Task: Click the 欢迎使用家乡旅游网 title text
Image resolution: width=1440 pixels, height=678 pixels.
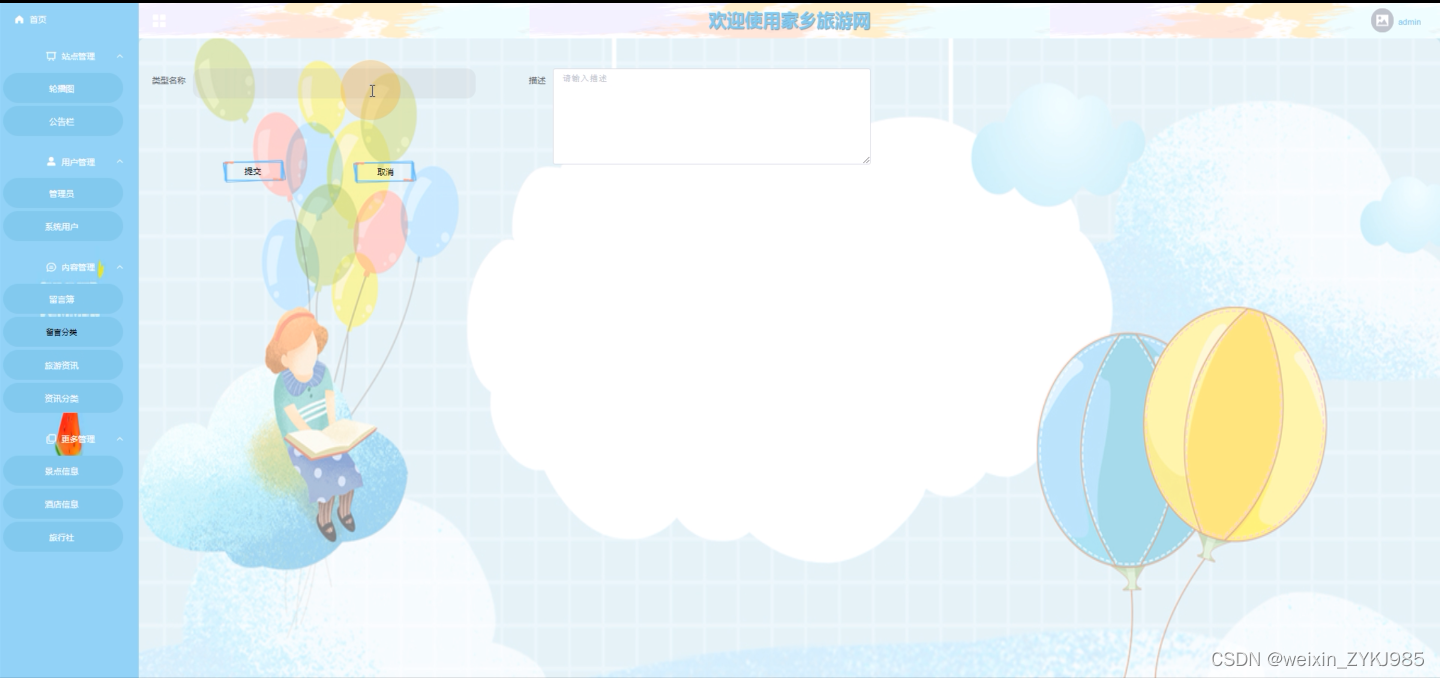Action: tap(790, 21)
